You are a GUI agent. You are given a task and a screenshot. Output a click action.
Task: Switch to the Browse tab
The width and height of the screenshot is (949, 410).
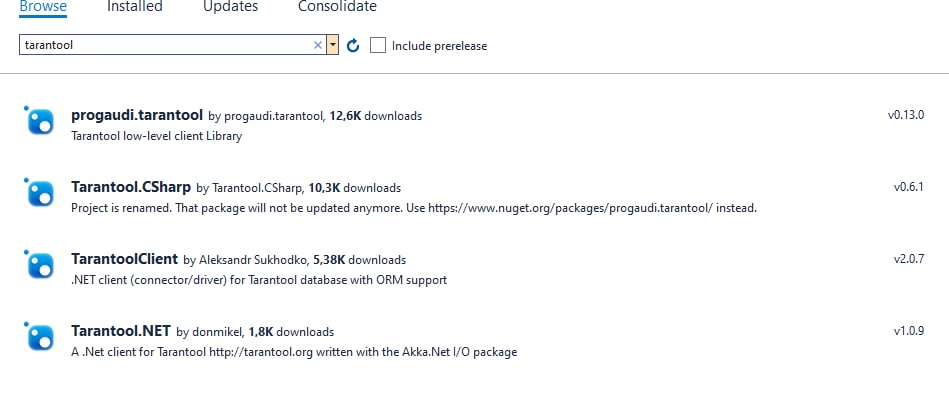[43, 7]
